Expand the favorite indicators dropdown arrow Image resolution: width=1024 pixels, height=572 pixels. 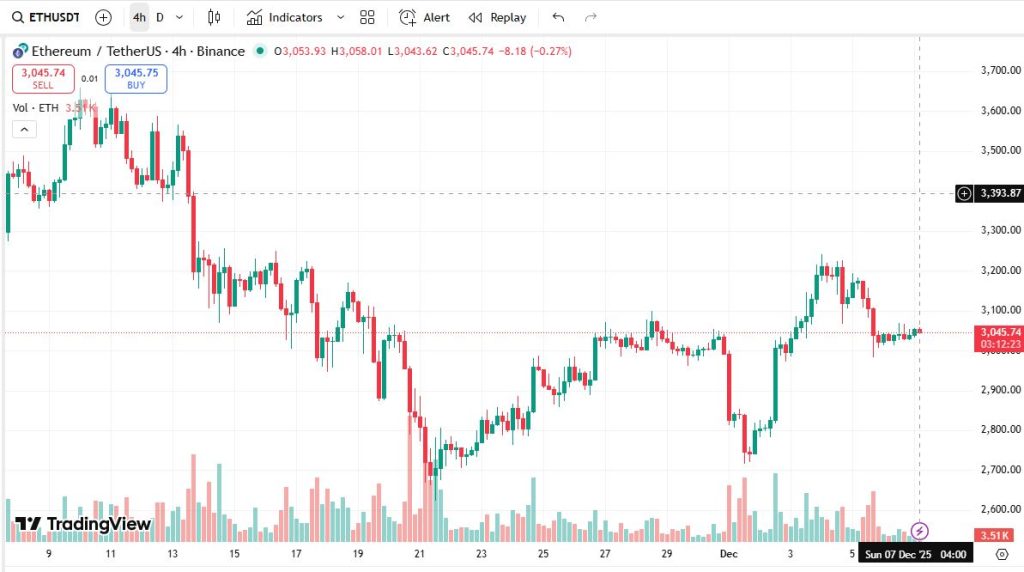tap(340, 17)
